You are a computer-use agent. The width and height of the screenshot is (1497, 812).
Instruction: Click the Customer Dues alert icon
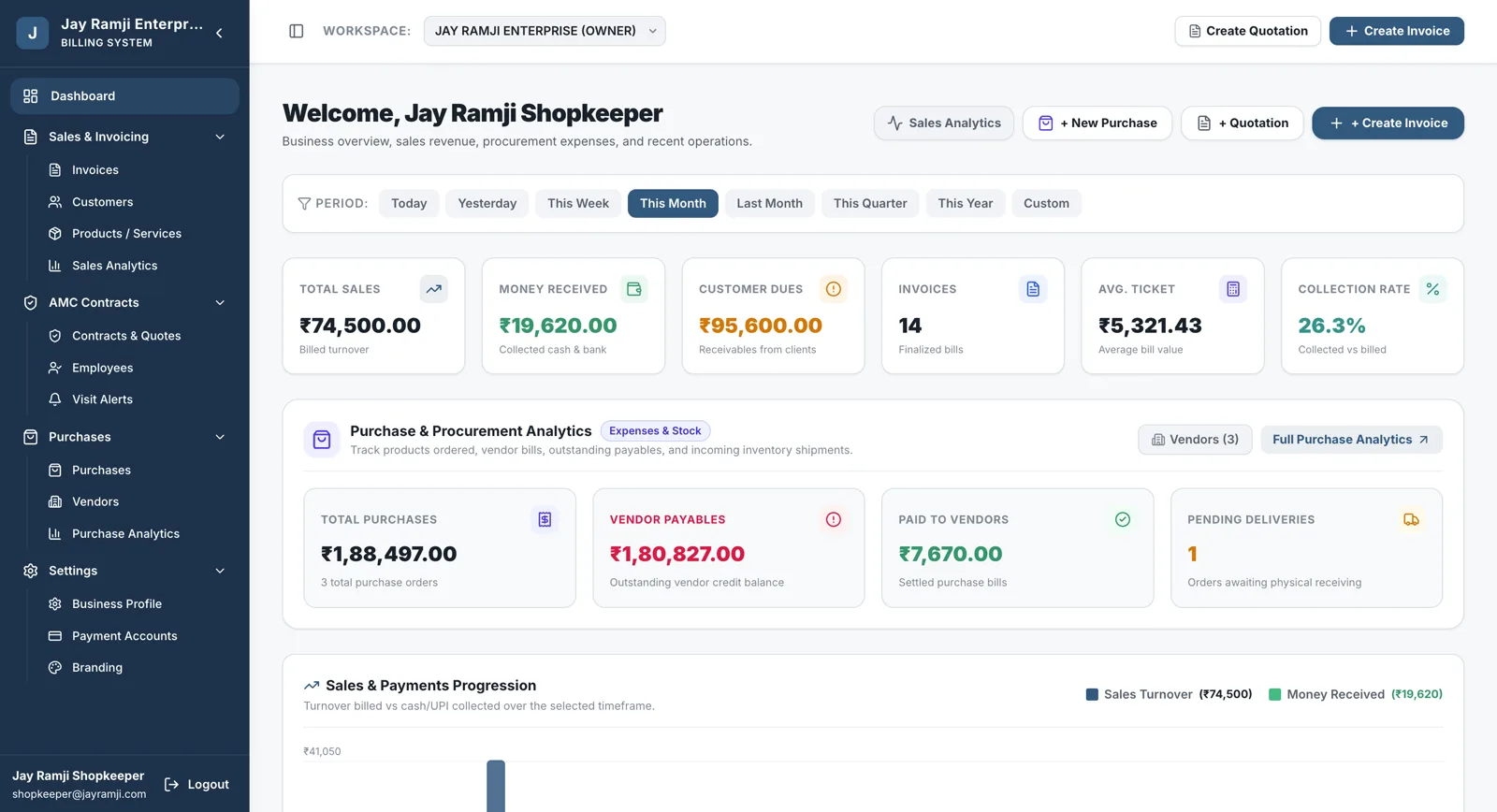[x=834, y=289]
